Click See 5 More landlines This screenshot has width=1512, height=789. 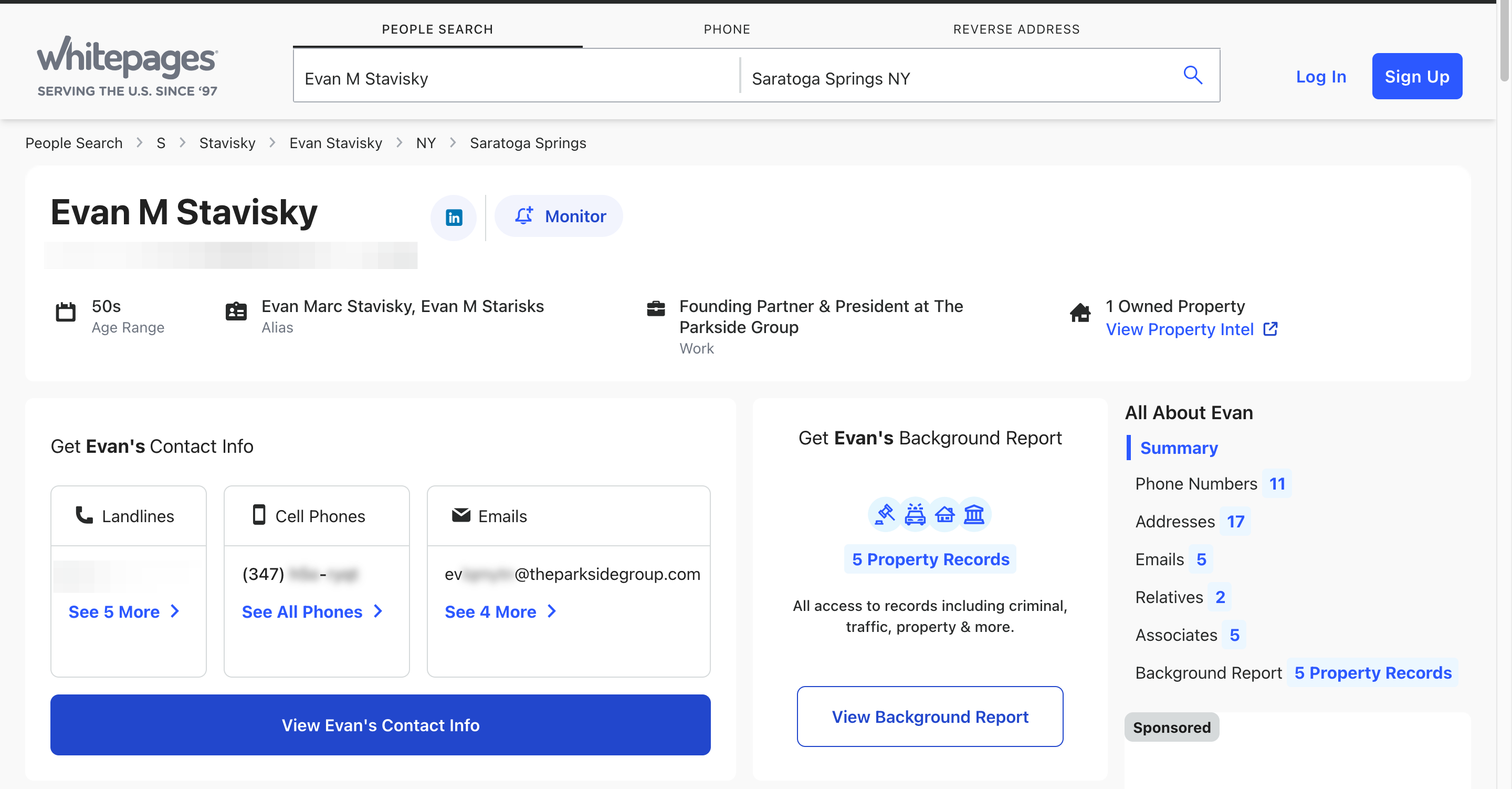[x=124, y=611]
